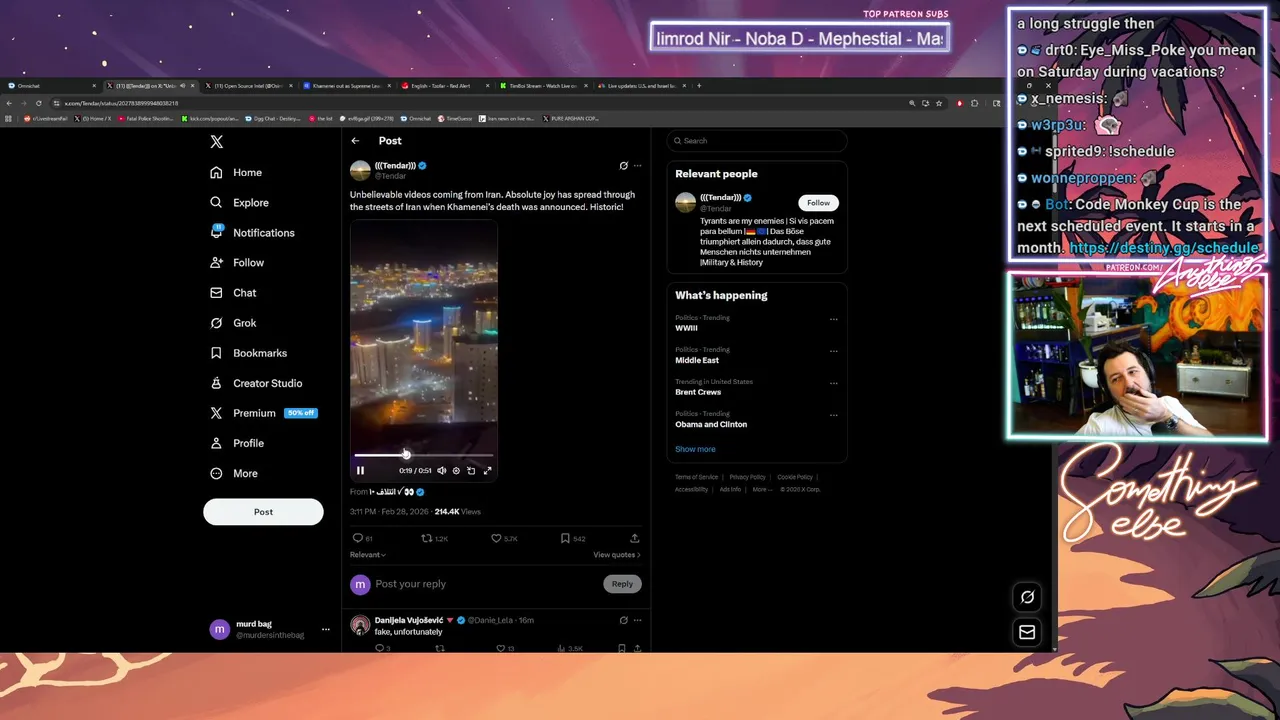
Task: Bookmark the post showing 542
Action: coord(573,538)
